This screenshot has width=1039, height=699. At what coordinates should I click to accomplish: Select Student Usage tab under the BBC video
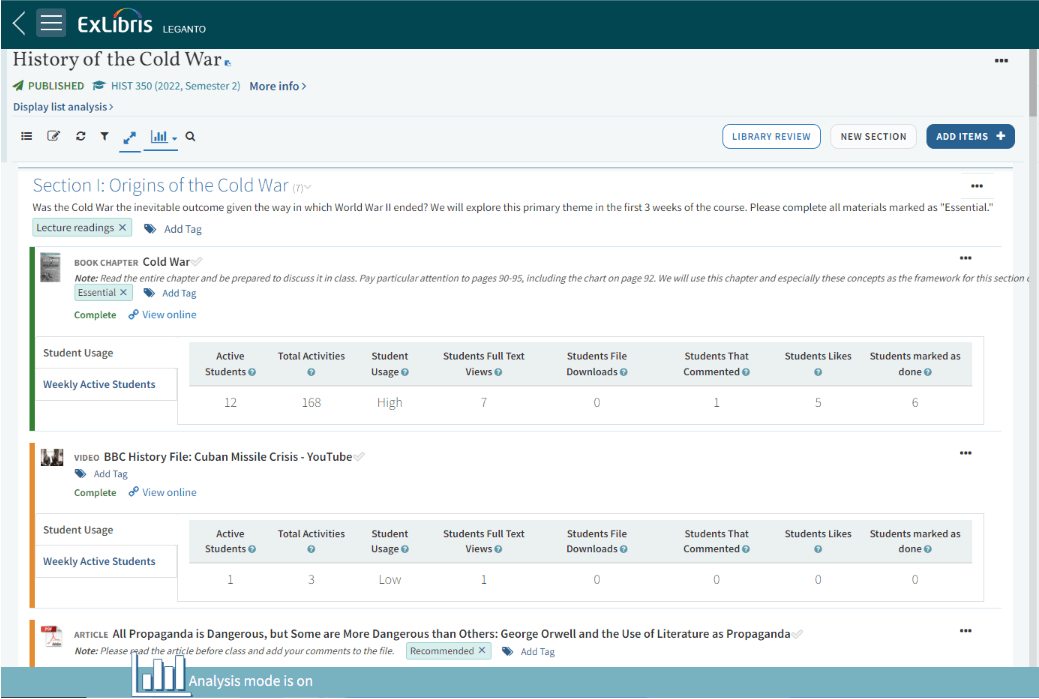point(78,530)
